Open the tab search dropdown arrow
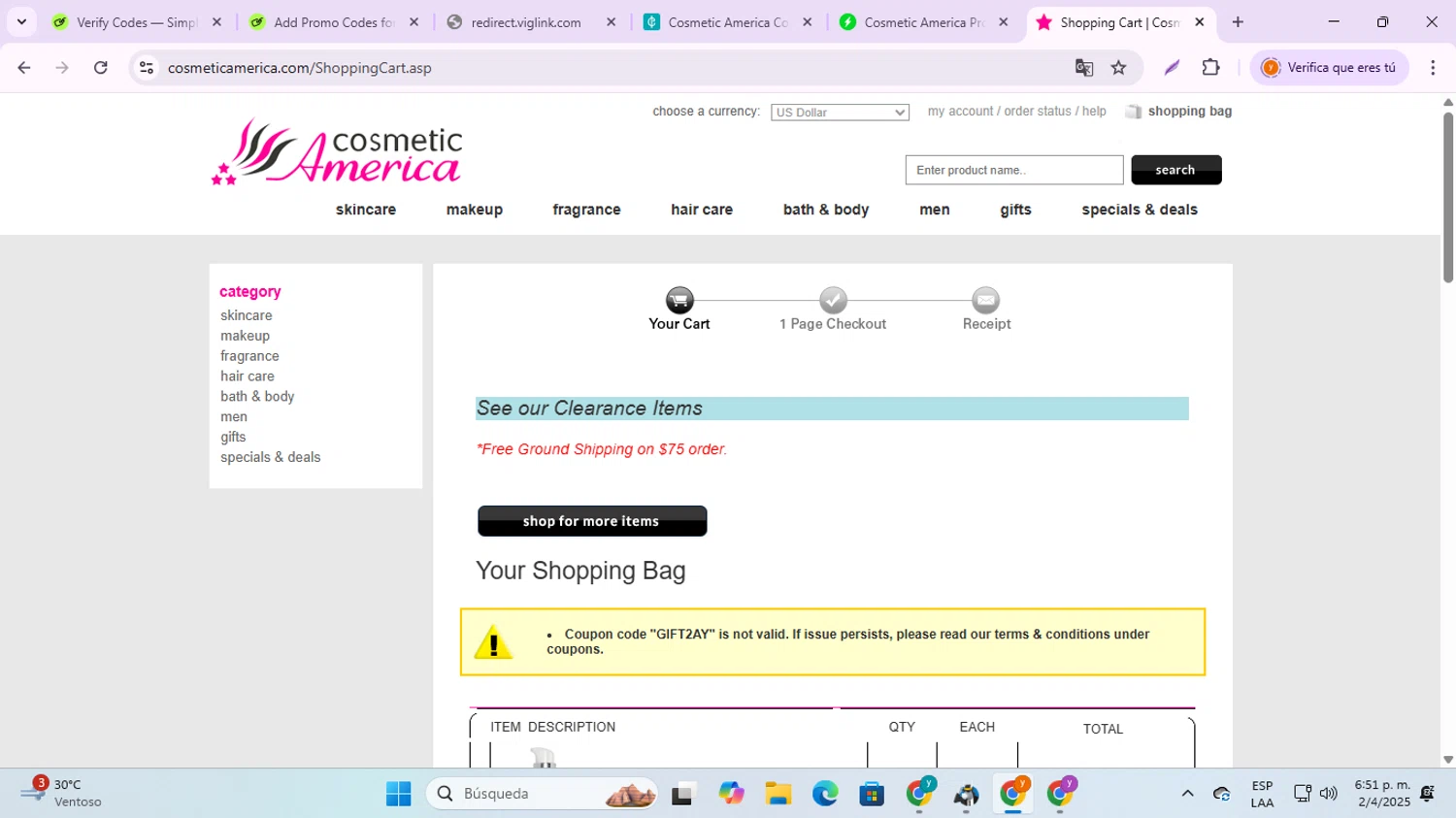Image resolution: width=1456 pixels, height=818 pixels. click(21, 21)
